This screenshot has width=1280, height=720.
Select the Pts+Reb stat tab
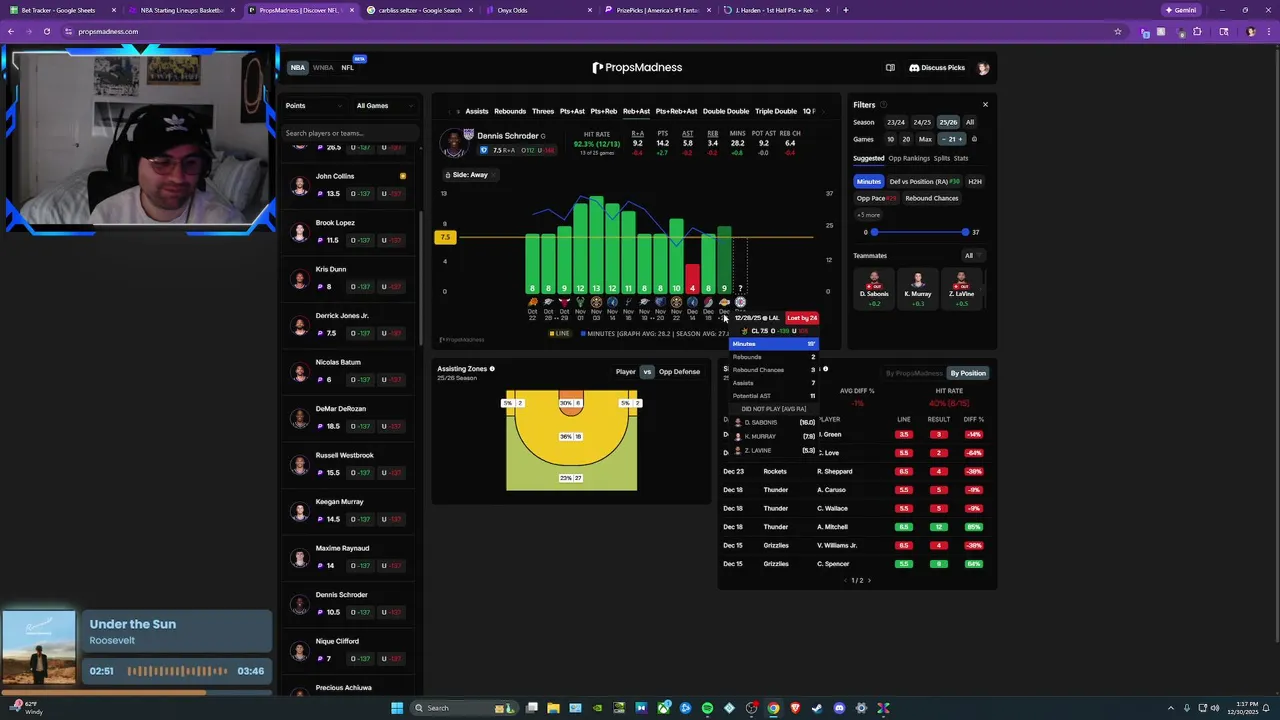pos(604,111)
